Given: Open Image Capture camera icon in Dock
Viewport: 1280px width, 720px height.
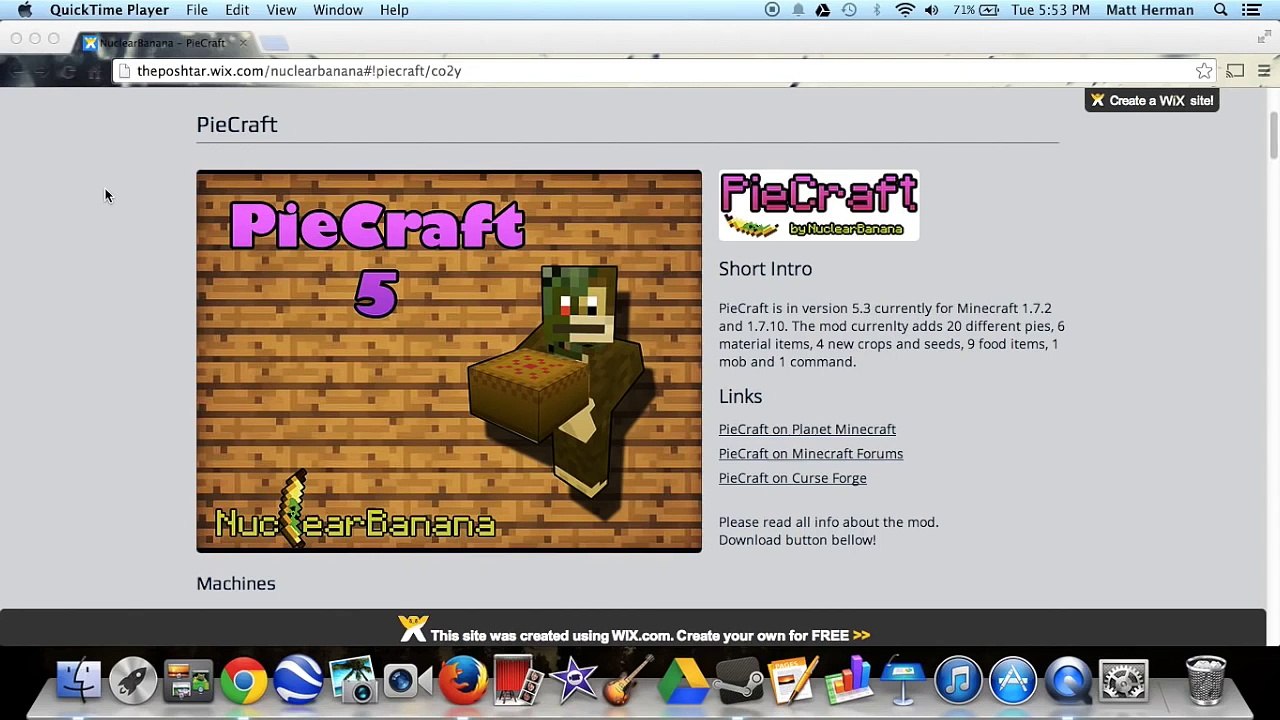Looking at the screenshot, I should point(352,681).
